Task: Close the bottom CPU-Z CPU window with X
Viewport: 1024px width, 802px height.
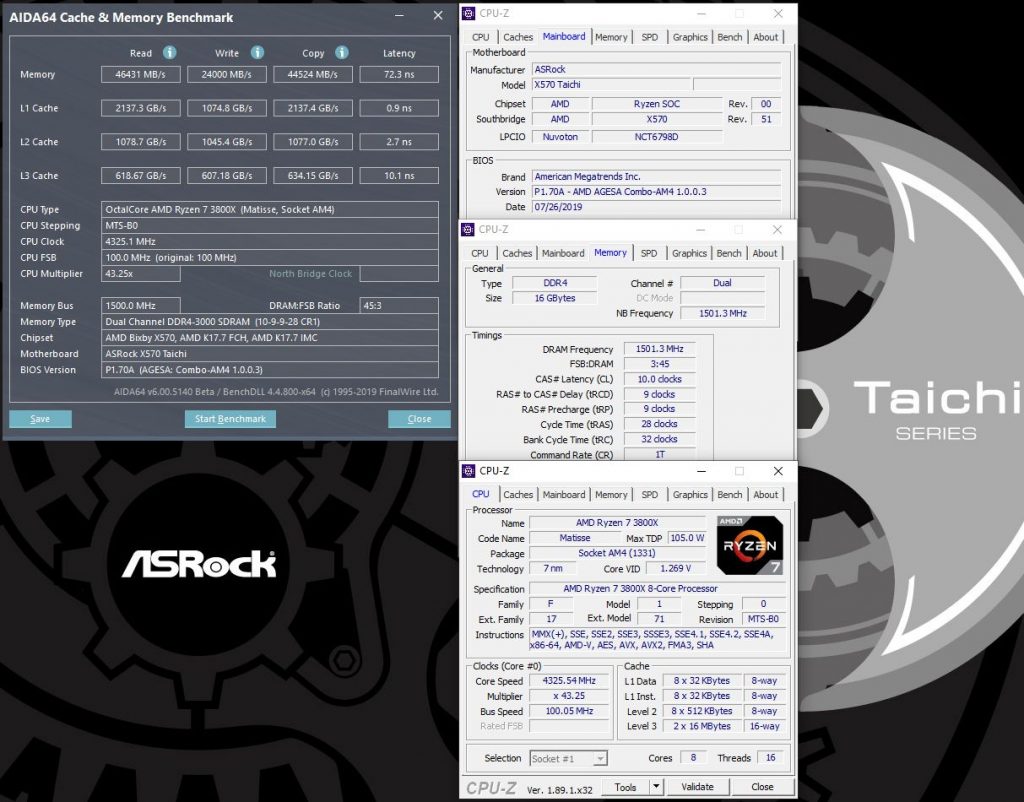Action: pos(778,471)
